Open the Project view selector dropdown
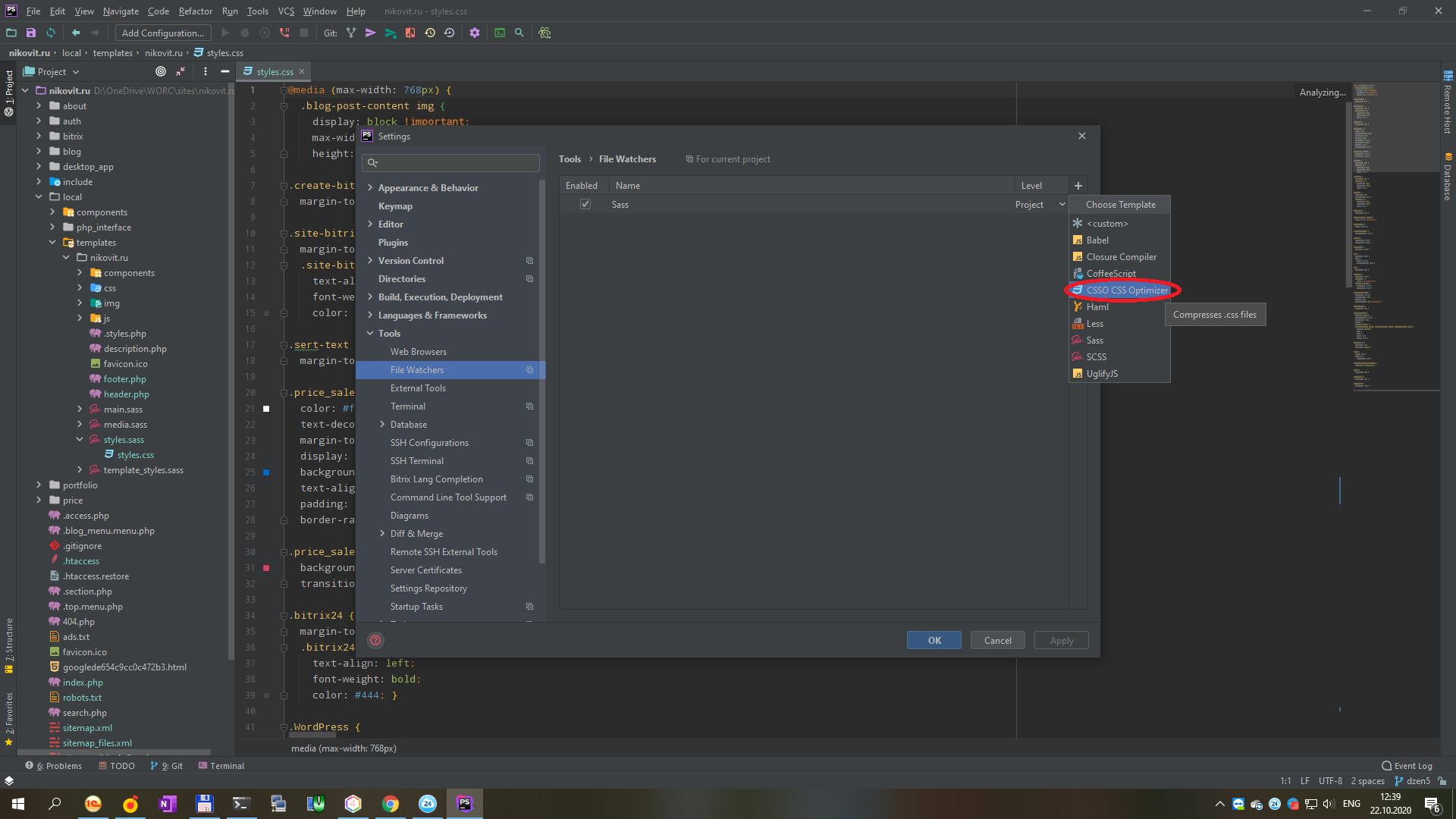The height and width of the screenshot is (819, 1456). pyautogui.click(x=52, y=72)
